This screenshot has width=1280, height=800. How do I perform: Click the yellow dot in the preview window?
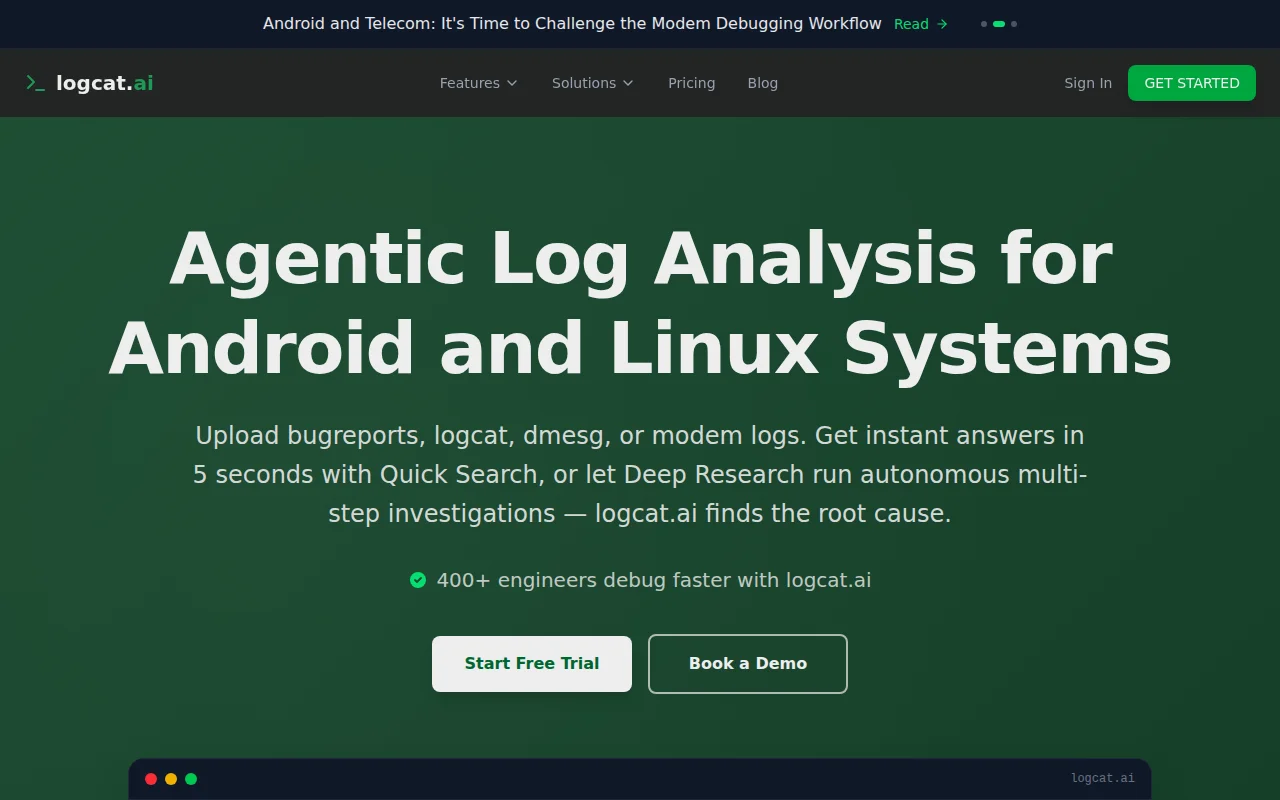(171, 779)
